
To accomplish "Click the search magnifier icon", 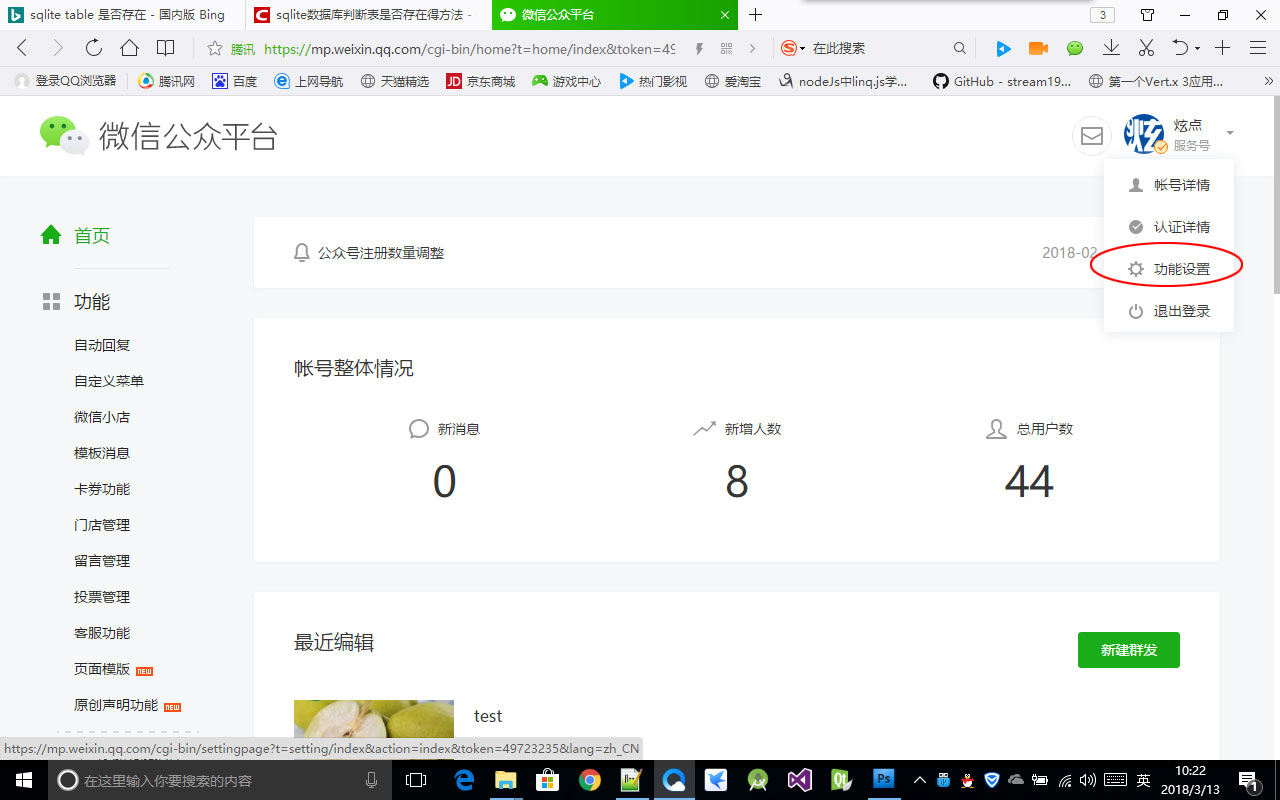I will tap(960, 48).
